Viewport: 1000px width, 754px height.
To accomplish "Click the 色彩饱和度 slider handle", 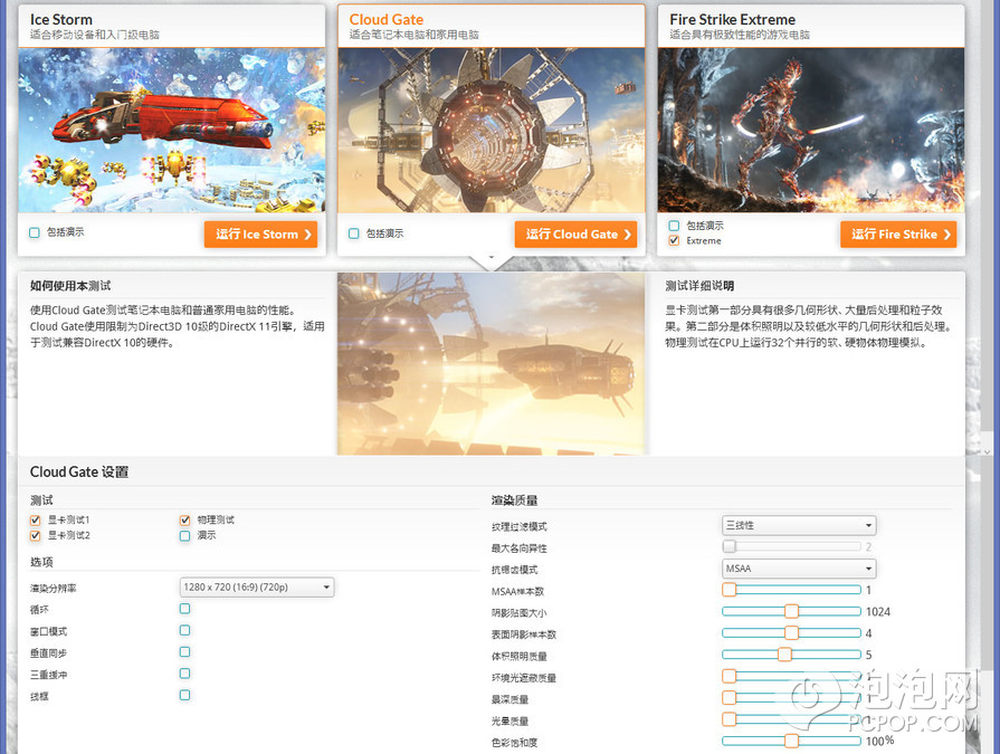I will point(791,741).
